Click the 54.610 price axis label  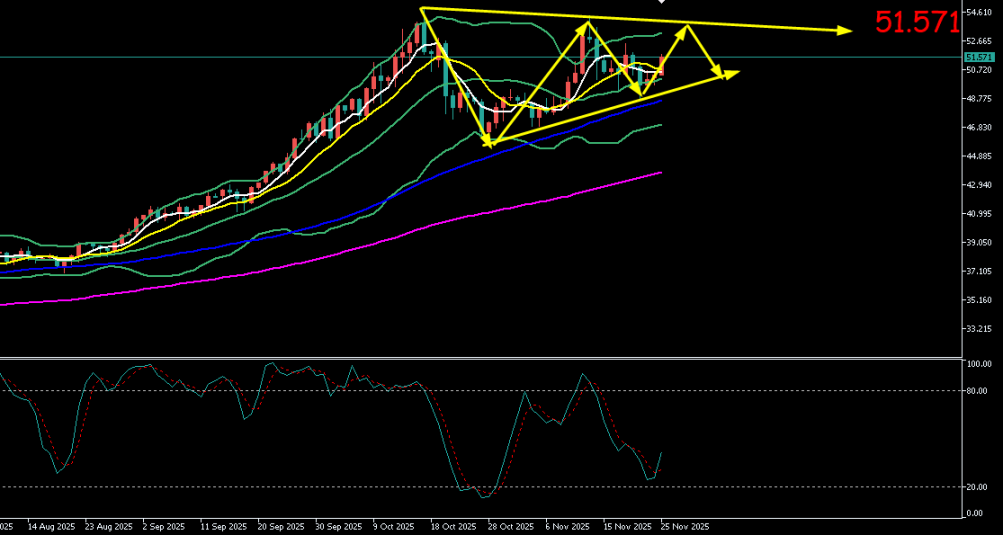pyautogui.click(x=977, y=12)
